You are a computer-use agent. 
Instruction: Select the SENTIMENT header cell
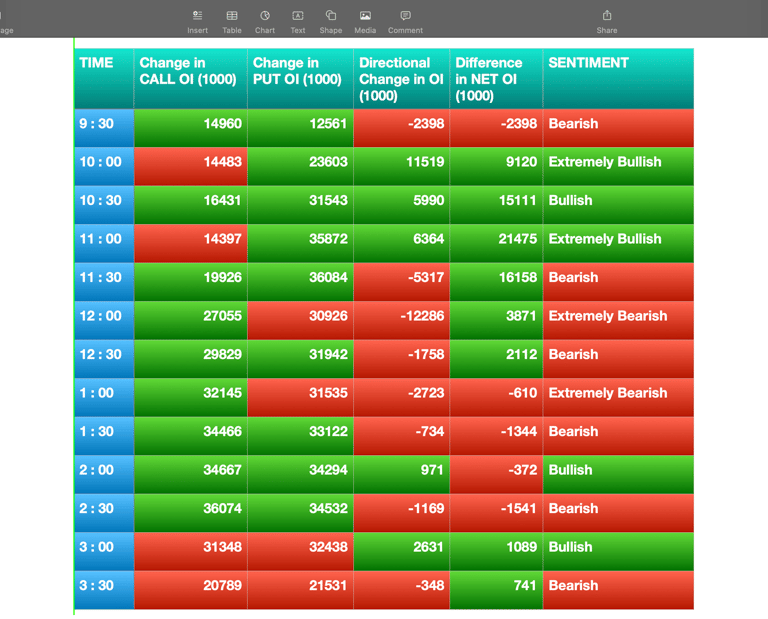point(618,78)
